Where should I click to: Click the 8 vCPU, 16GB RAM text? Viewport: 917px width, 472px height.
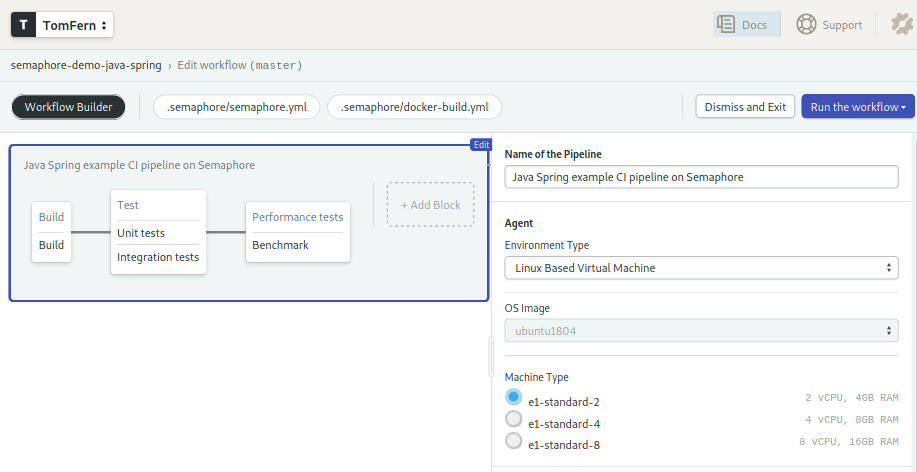click(x=849, y=441)
